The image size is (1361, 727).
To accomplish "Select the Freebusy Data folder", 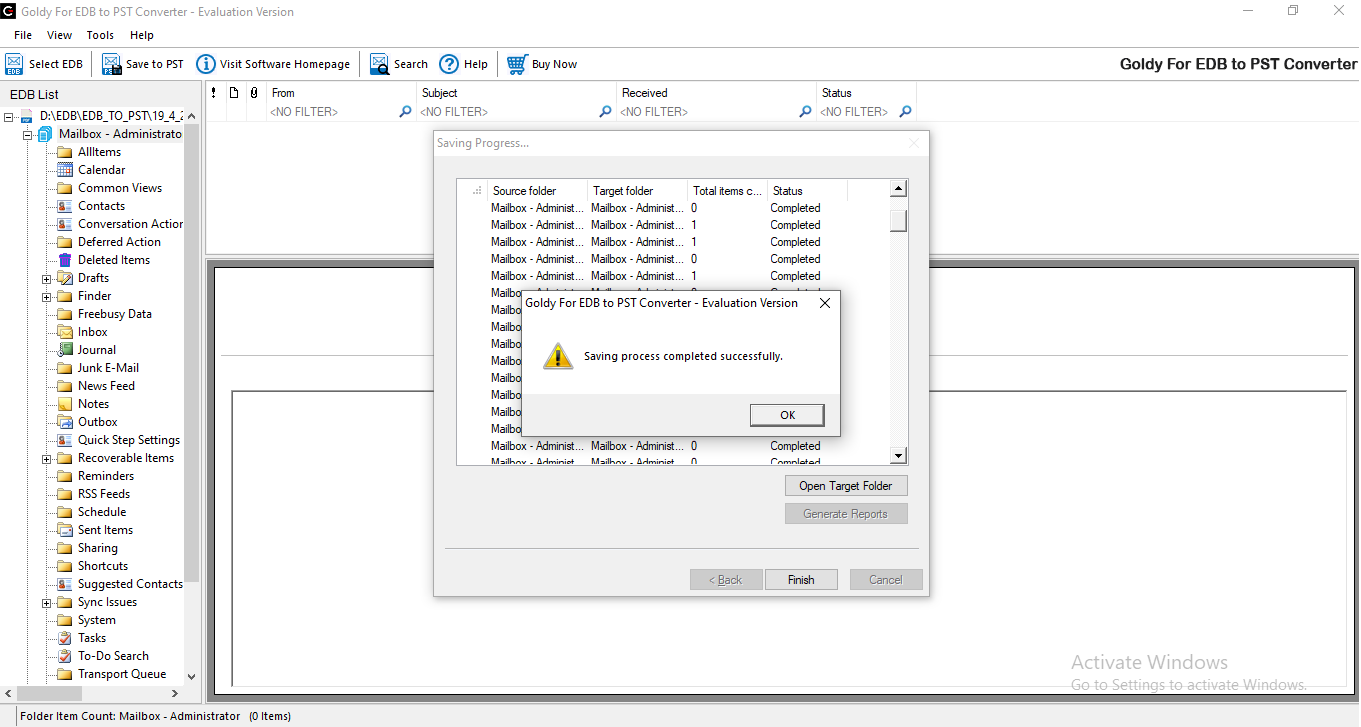I will [115, 314].
